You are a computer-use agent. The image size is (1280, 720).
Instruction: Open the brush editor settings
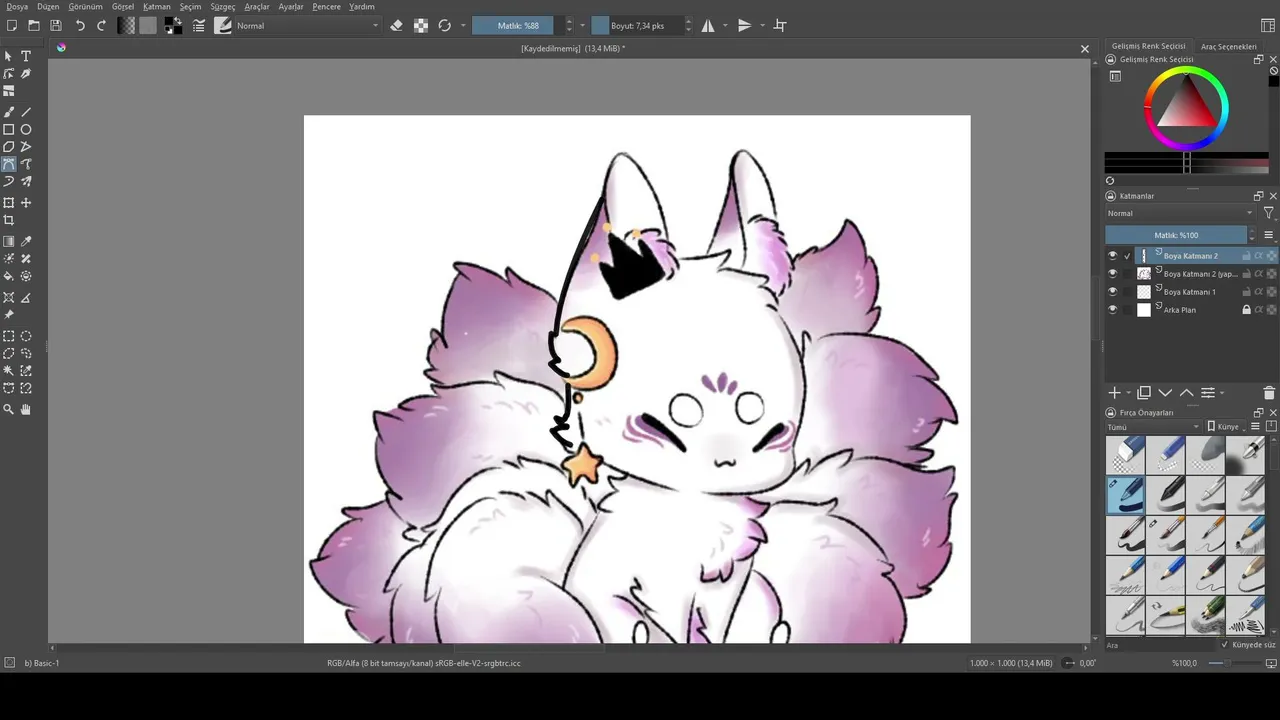point(199,26)
